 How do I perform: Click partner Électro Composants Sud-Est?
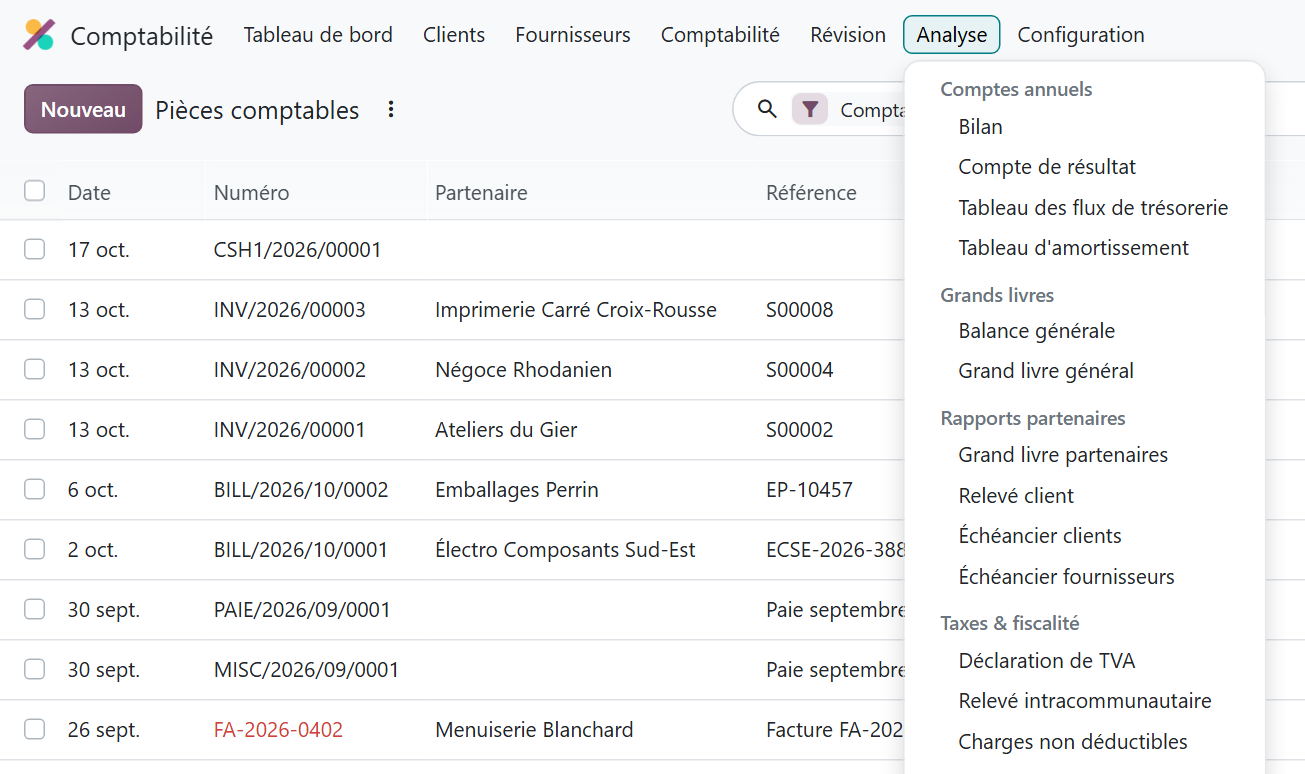[565, 550]
